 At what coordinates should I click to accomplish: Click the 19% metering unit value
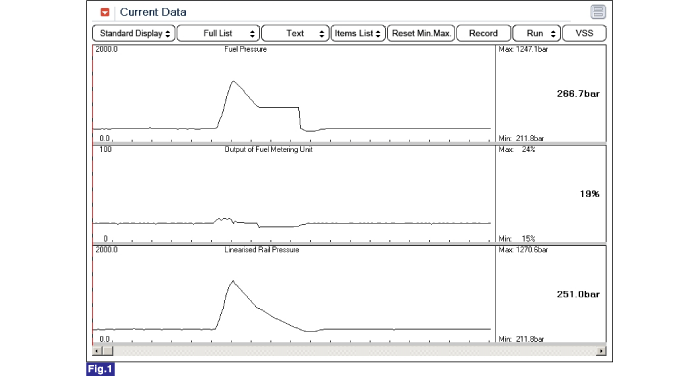(x=589, y=194)
